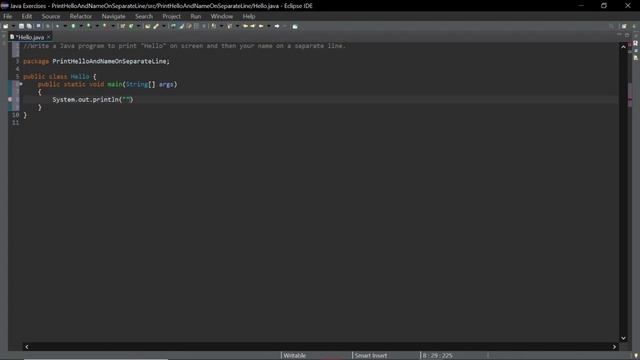Open the Run menu
640x360 pixels.
tap(196, 16)
